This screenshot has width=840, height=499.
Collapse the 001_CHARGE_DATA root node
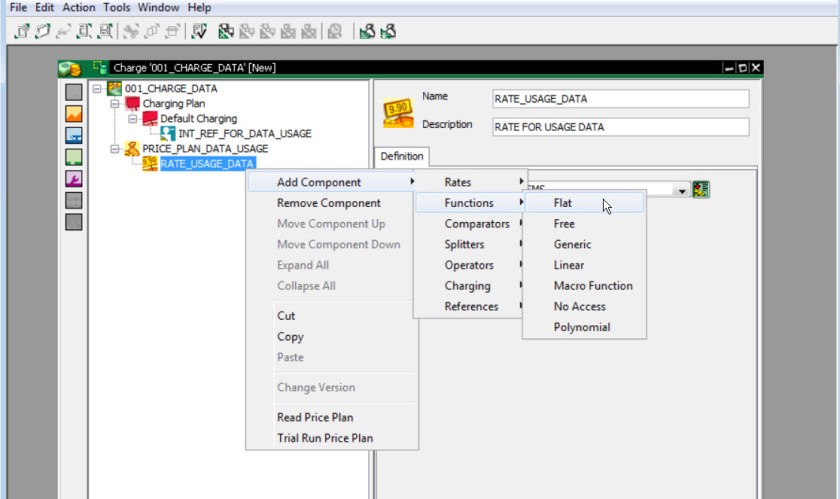97,89
